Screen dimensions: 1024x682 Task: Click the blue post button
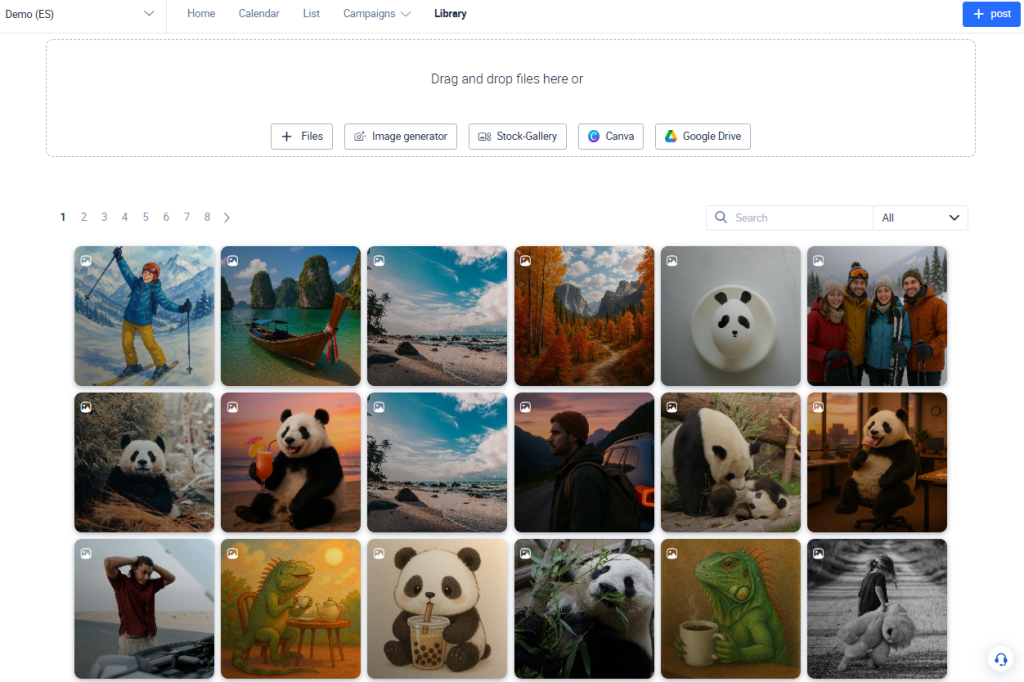(x=991, y=14)
